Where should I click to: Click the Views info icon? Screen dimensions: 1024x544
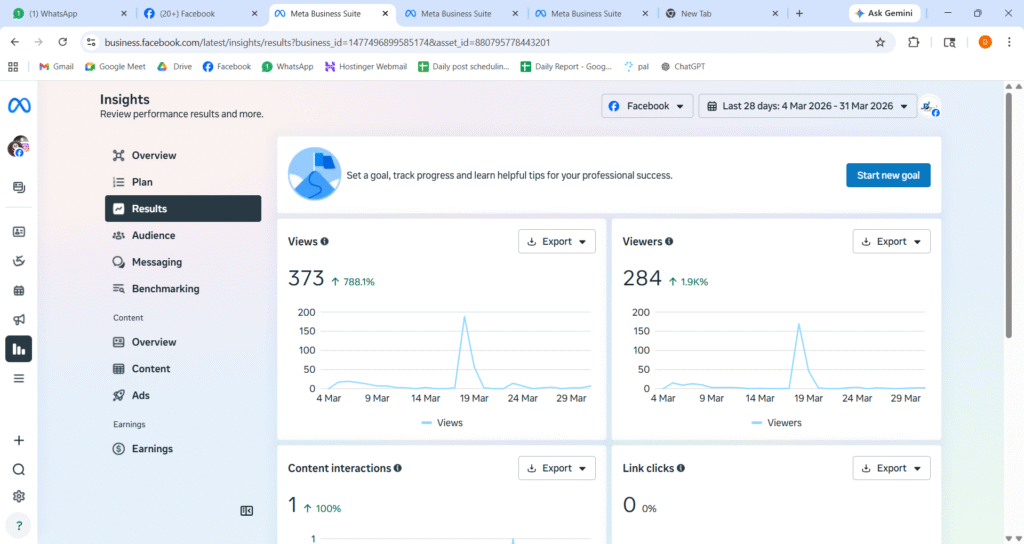tap(325, 242)
